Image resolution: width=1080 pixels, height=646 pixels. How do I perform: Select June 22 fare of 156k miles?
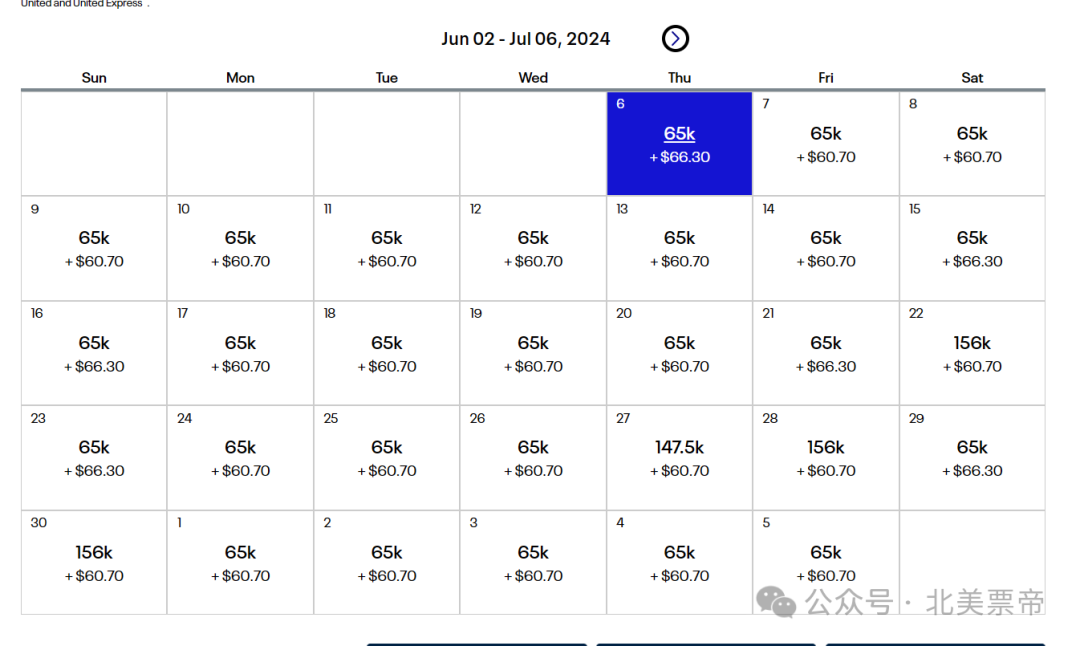point(972,353)
